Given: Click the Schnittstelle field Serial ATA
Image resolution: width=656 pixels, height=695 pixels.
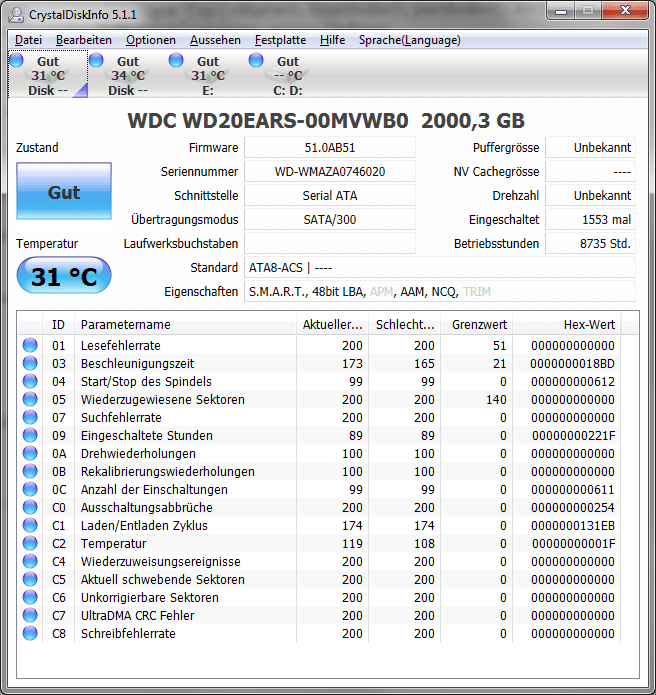Looking at the screenshot, I should click(330, 195).
